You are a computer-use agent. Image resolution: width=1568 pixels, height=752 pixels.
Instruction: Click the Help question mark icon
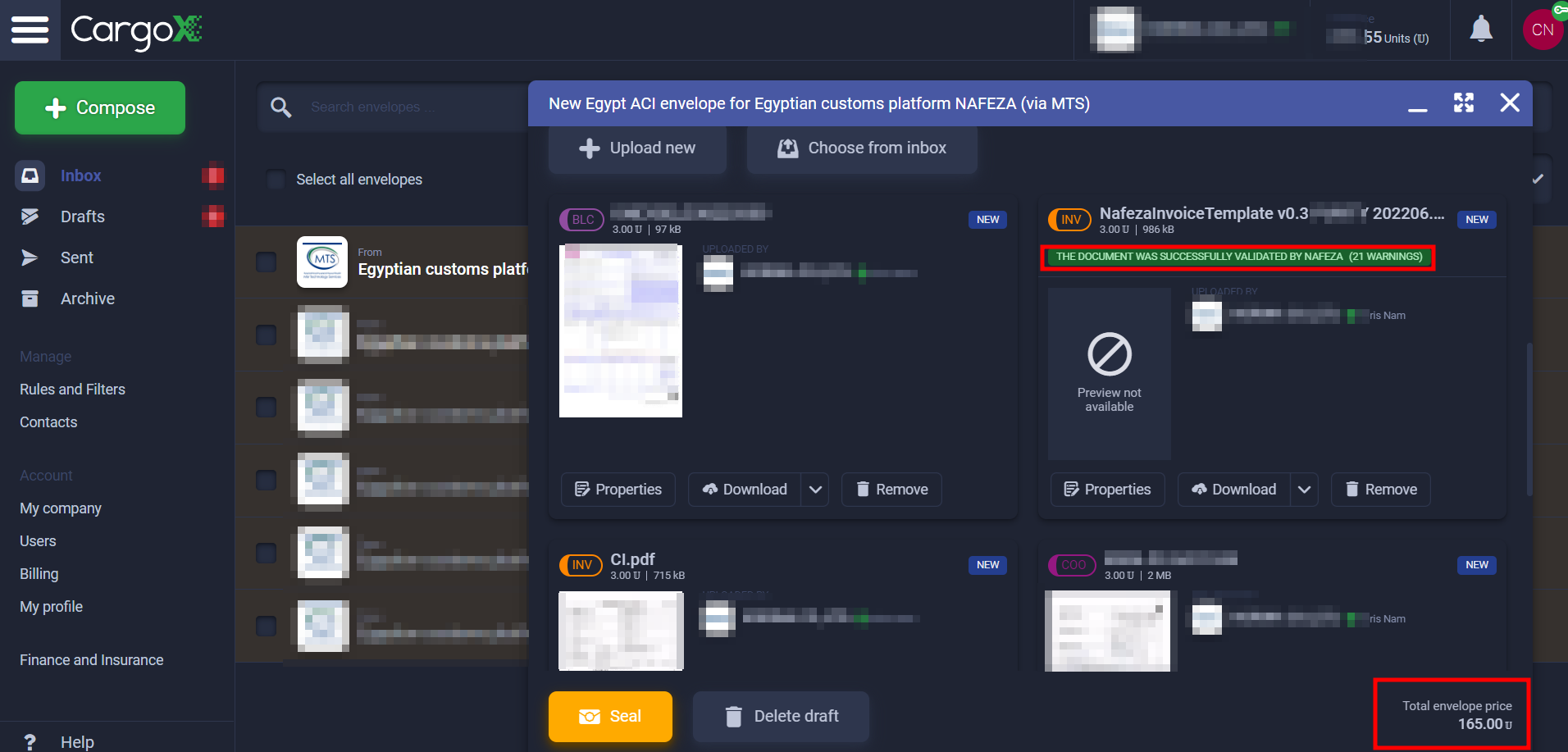coord(30,741)
